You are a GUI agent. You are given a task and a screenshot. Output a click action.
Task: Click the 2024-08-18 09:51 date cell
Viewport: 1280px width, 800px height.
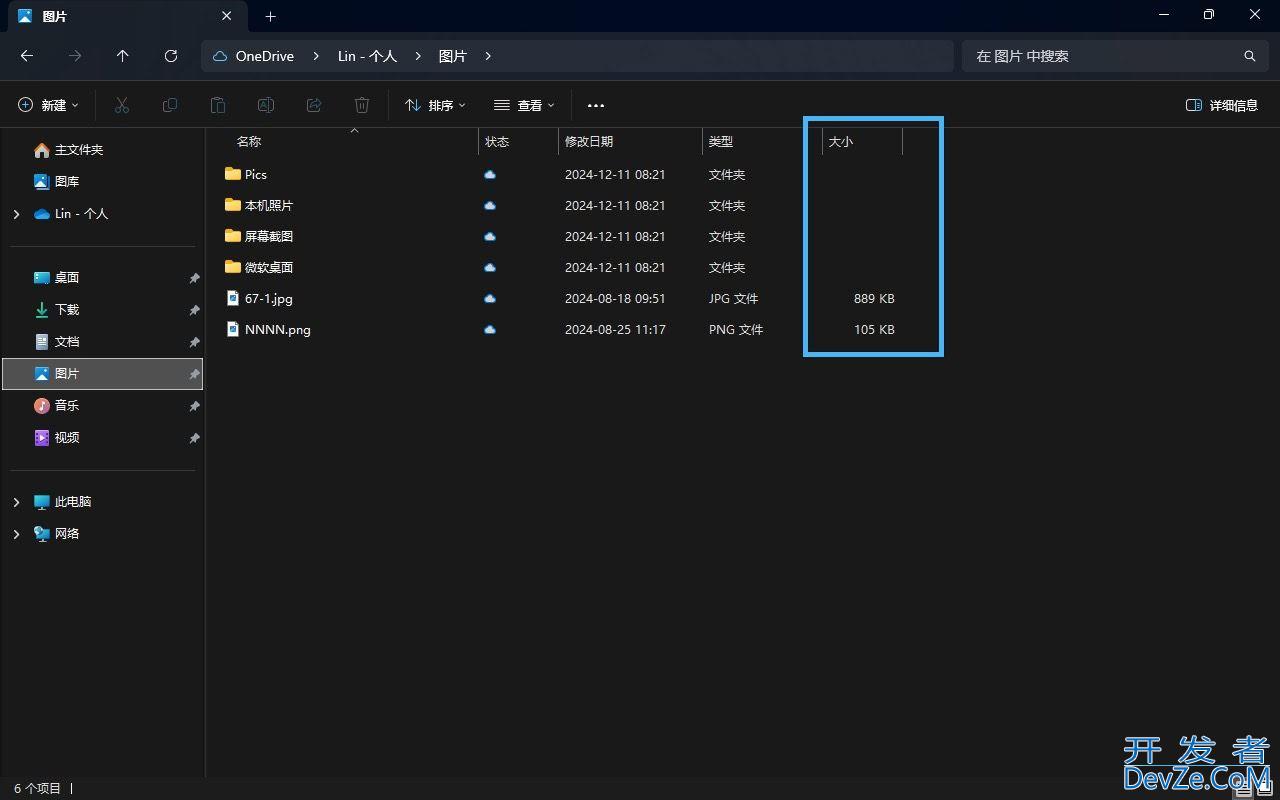(x=615, y=298)
